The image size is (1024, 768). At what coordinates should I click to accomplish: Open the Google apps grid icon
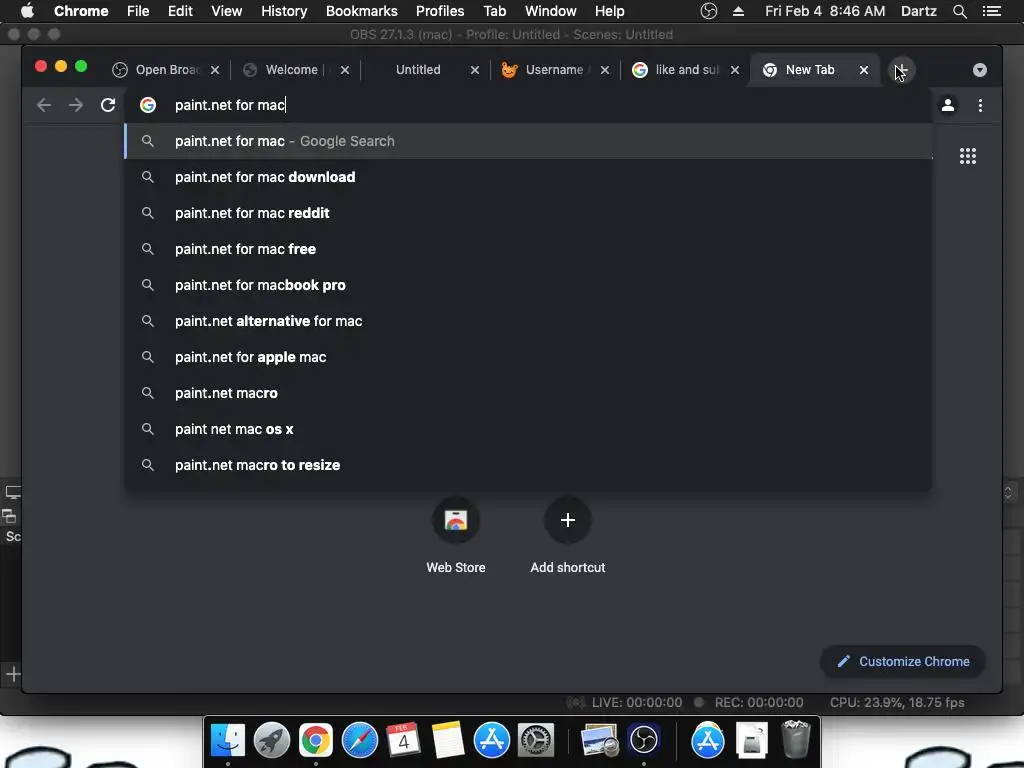tap(968, 156)
